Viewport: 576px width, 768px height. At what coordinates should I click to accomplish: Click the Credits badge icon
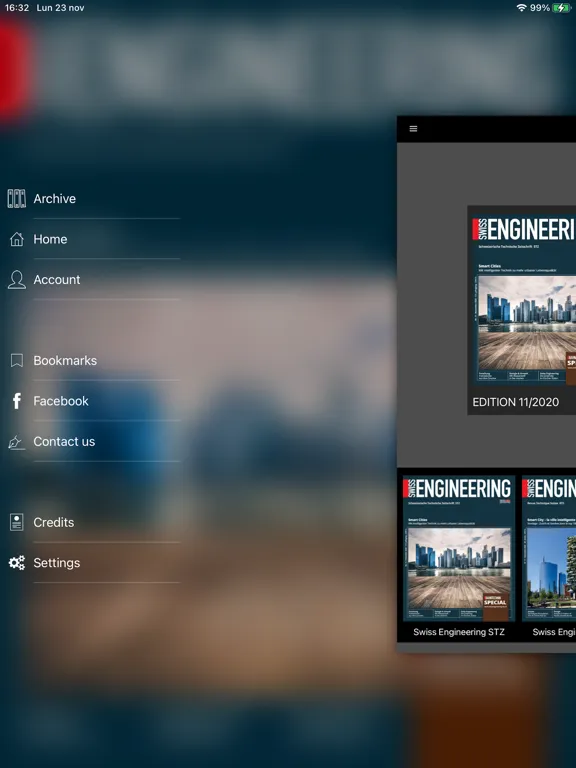click(x=17, y=522)
